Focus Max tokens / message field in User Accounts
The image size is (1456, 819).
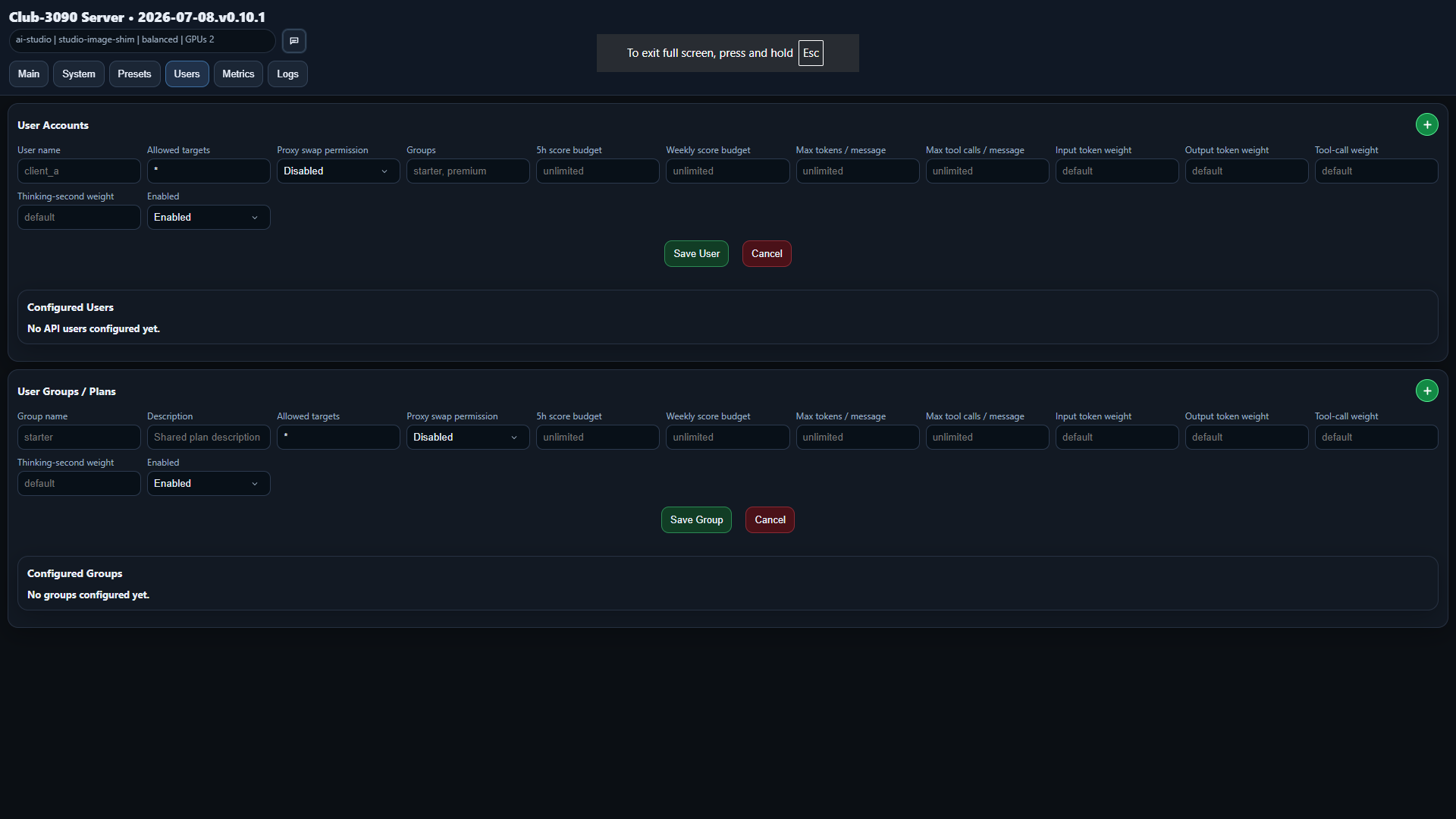tap(858, 171)
